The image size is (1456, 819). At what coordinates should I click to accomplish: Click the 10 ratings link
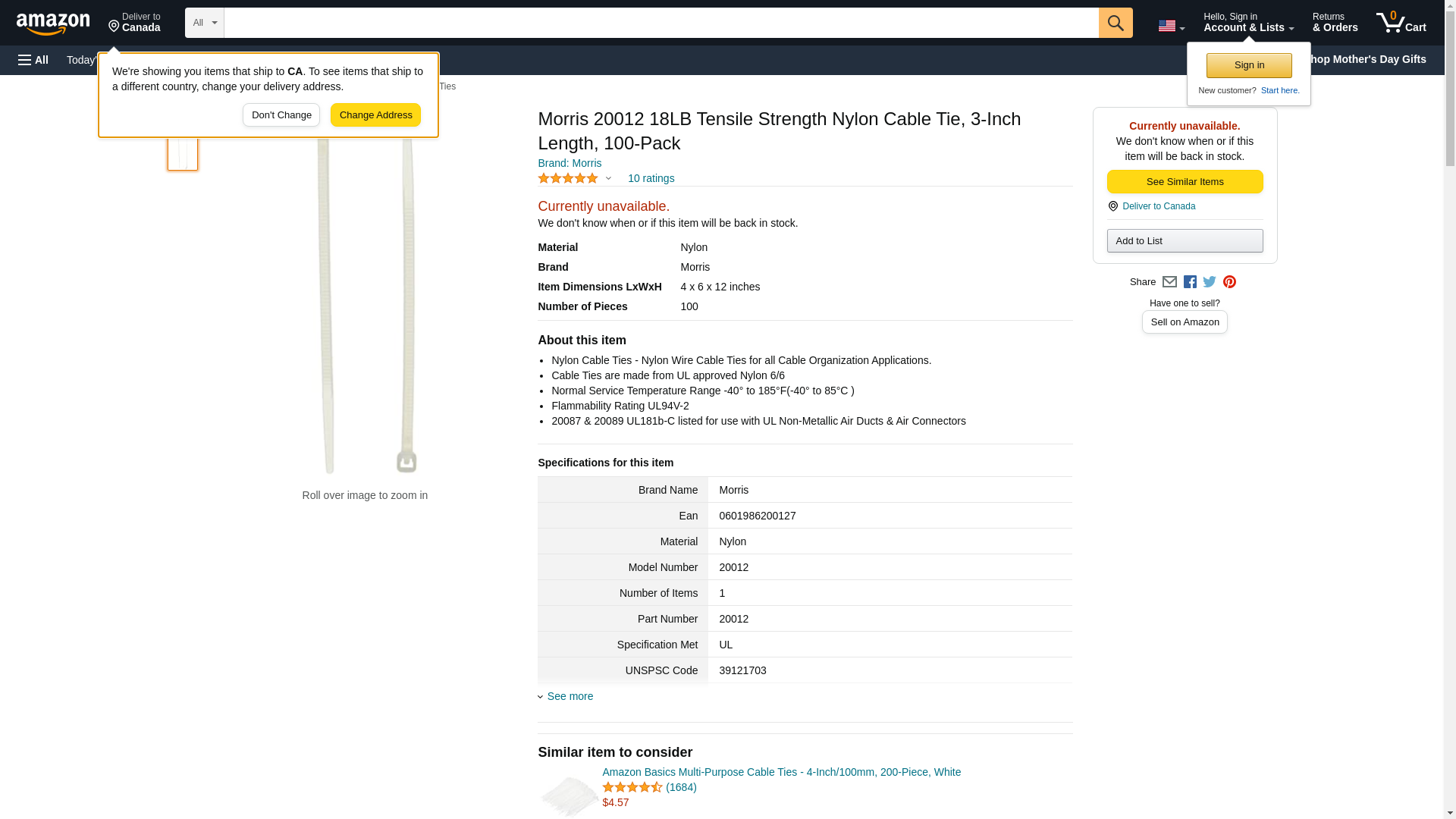tap(651, 178)
